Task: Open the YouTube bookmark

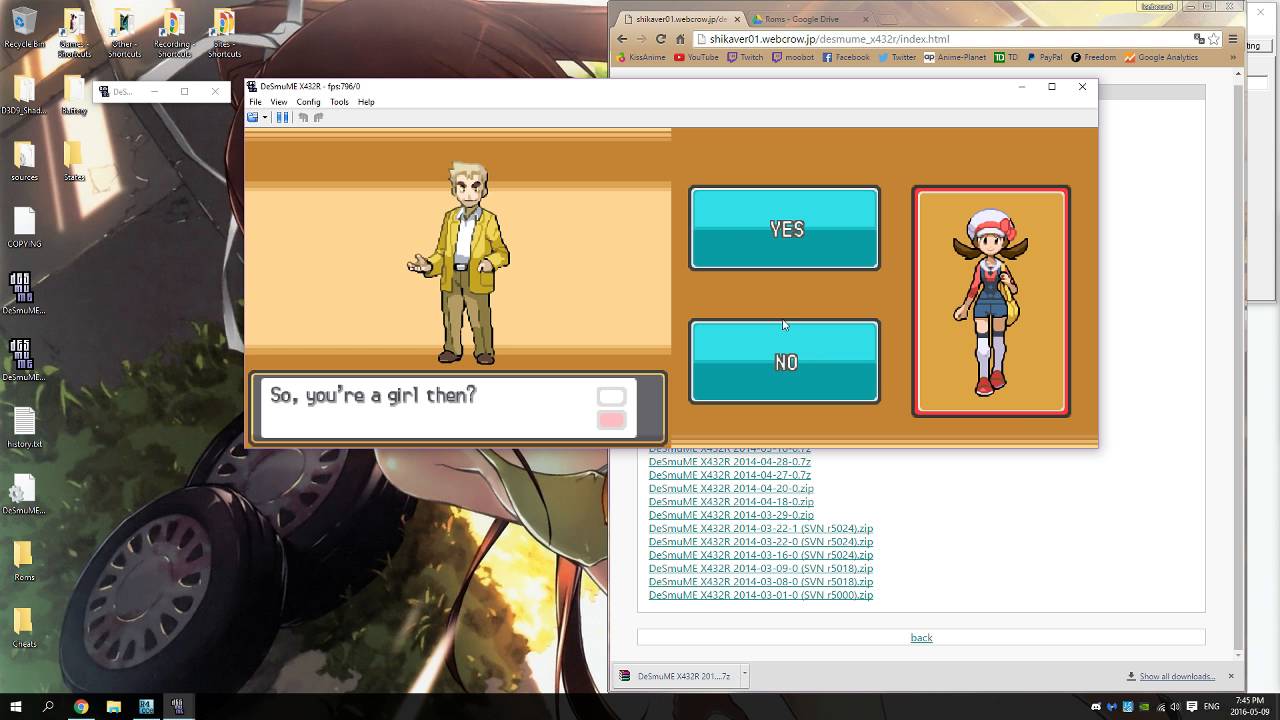Action: pos(697,57)
